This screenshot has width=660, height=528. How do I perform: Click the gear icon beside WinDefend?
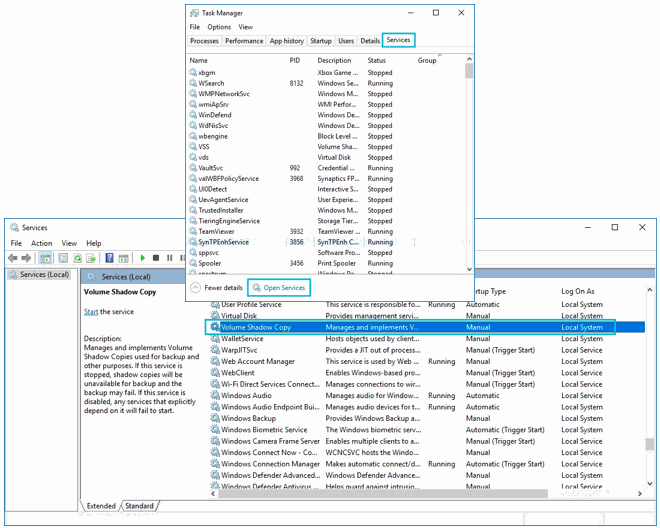pos(193,115)
